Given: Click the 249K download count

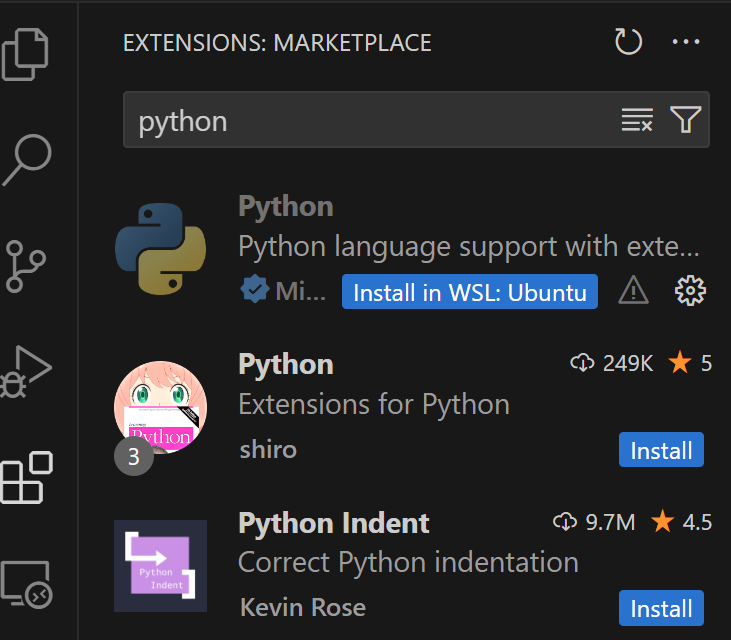Looking at the screenshot, I should 612,363.
